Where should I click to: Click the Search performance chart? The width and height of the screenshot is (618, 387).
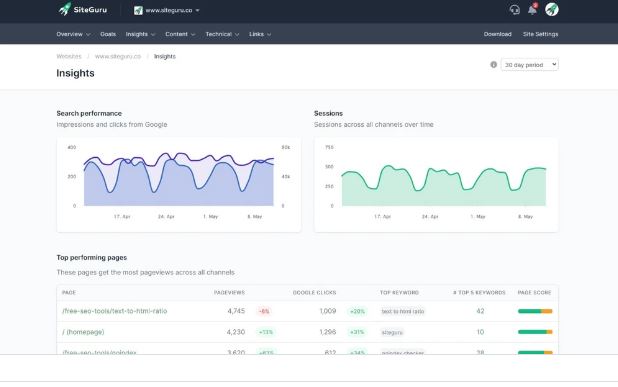[x=179, y=184]
